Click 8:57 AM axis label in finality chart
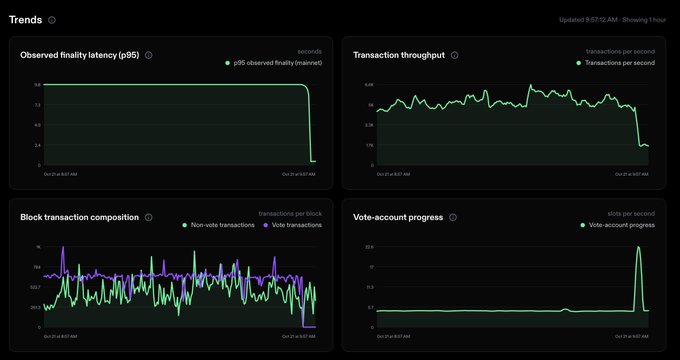This screenshot has width=680, height=360. [x=60, y=174]
